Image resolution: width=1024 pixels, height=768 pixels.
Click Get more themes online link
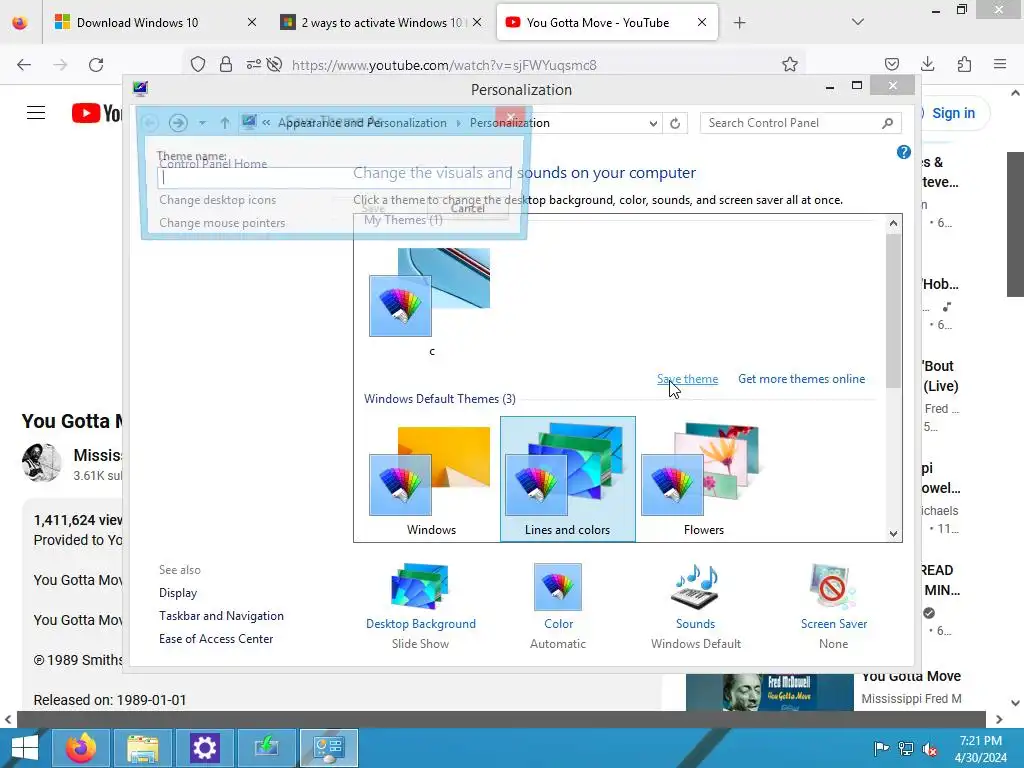pos(801,379)
